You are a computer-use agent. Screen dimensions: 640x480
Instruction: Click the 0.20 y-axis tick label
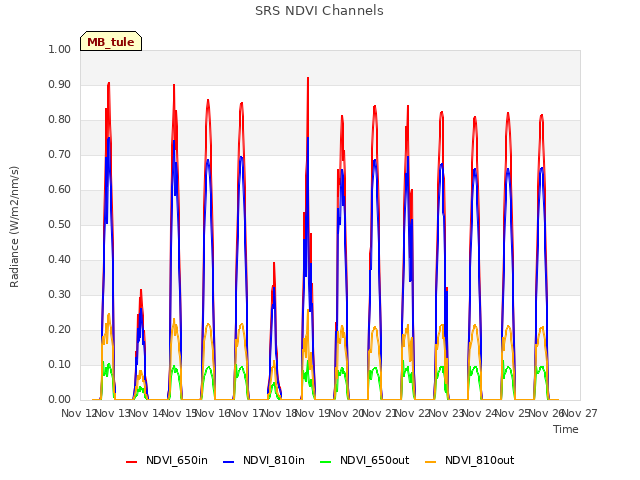(x=60, y=329)
